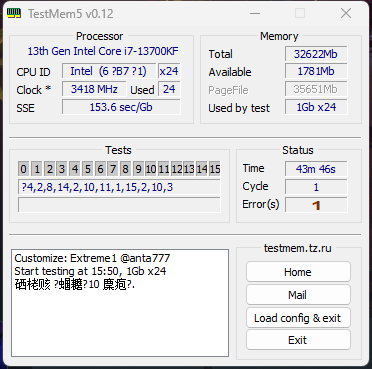Click the Start testing at 15:50 line
Screen dimensions: 372x369
(x=90, y=271)
